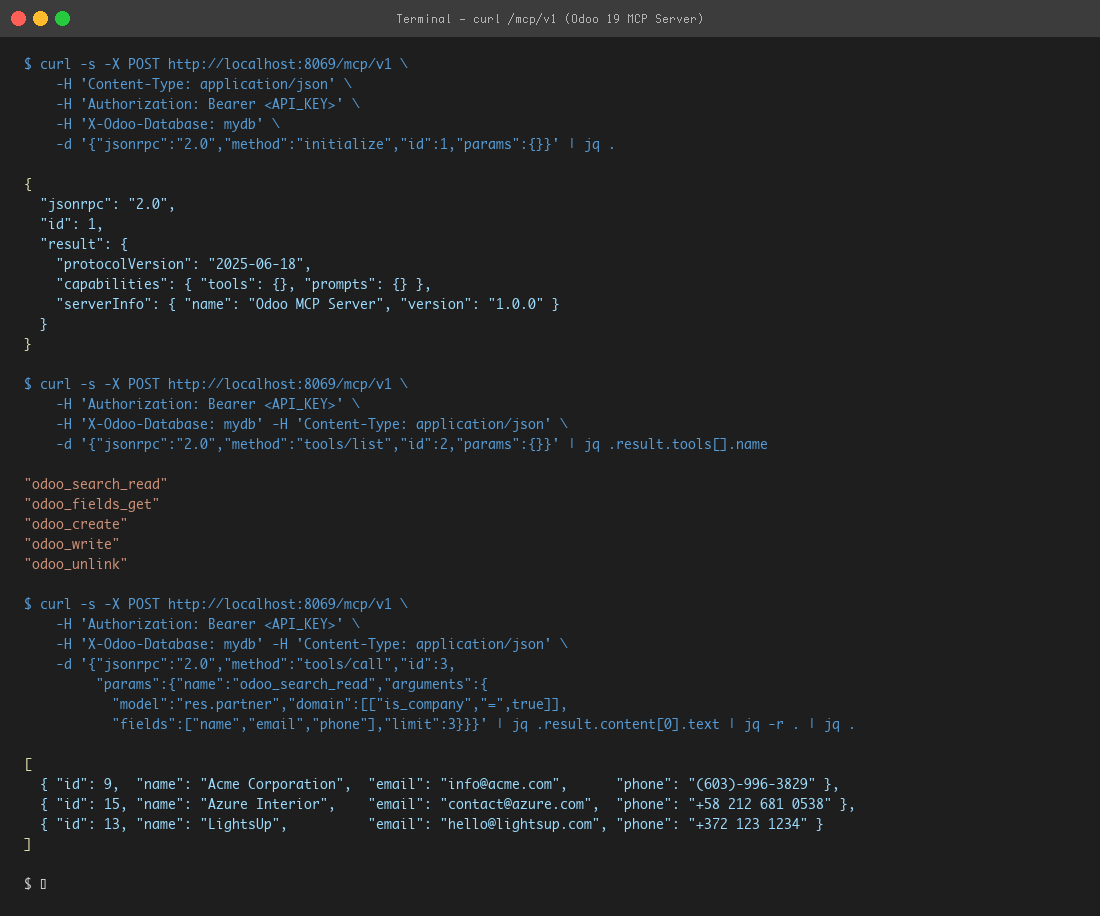Click the phone '+372 123 1234'

(x=748, y=824)
